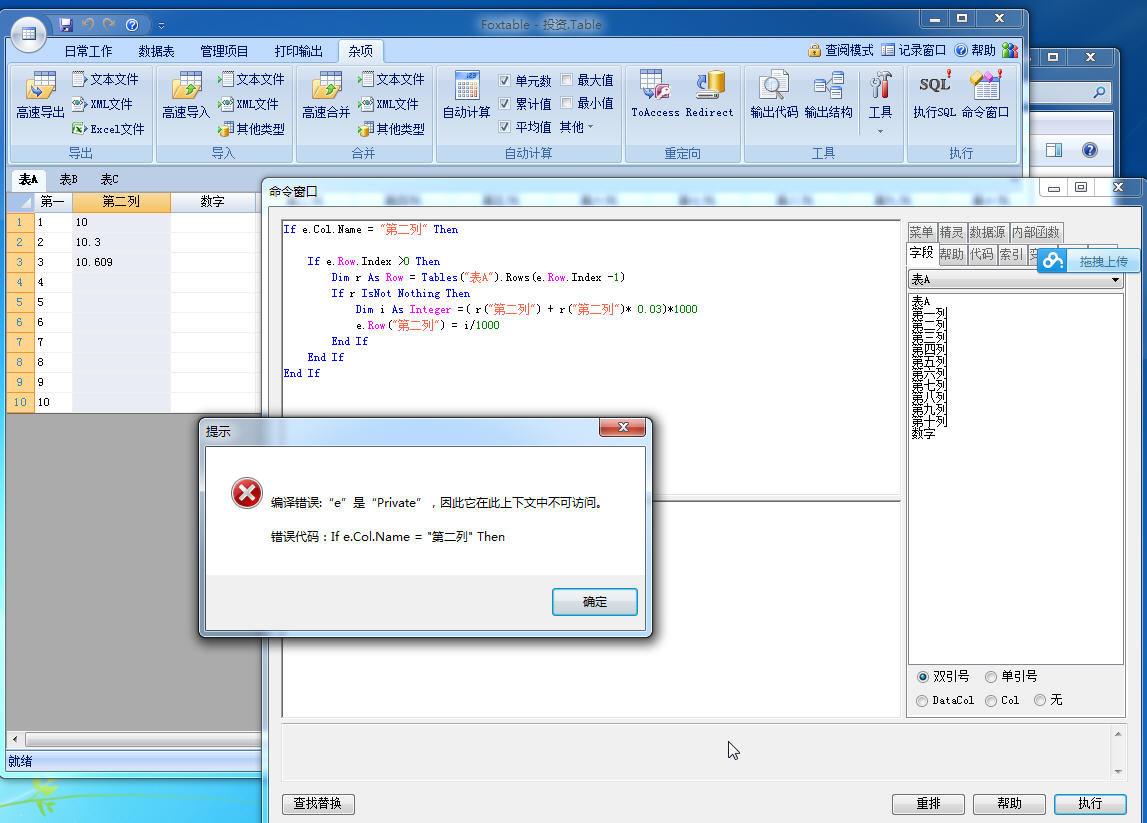Image resolution: width=1147 pixels, height=823 pixels.
Task: Click the redo arrow in quick access toolbar
Action: click(x=110, y=25)
